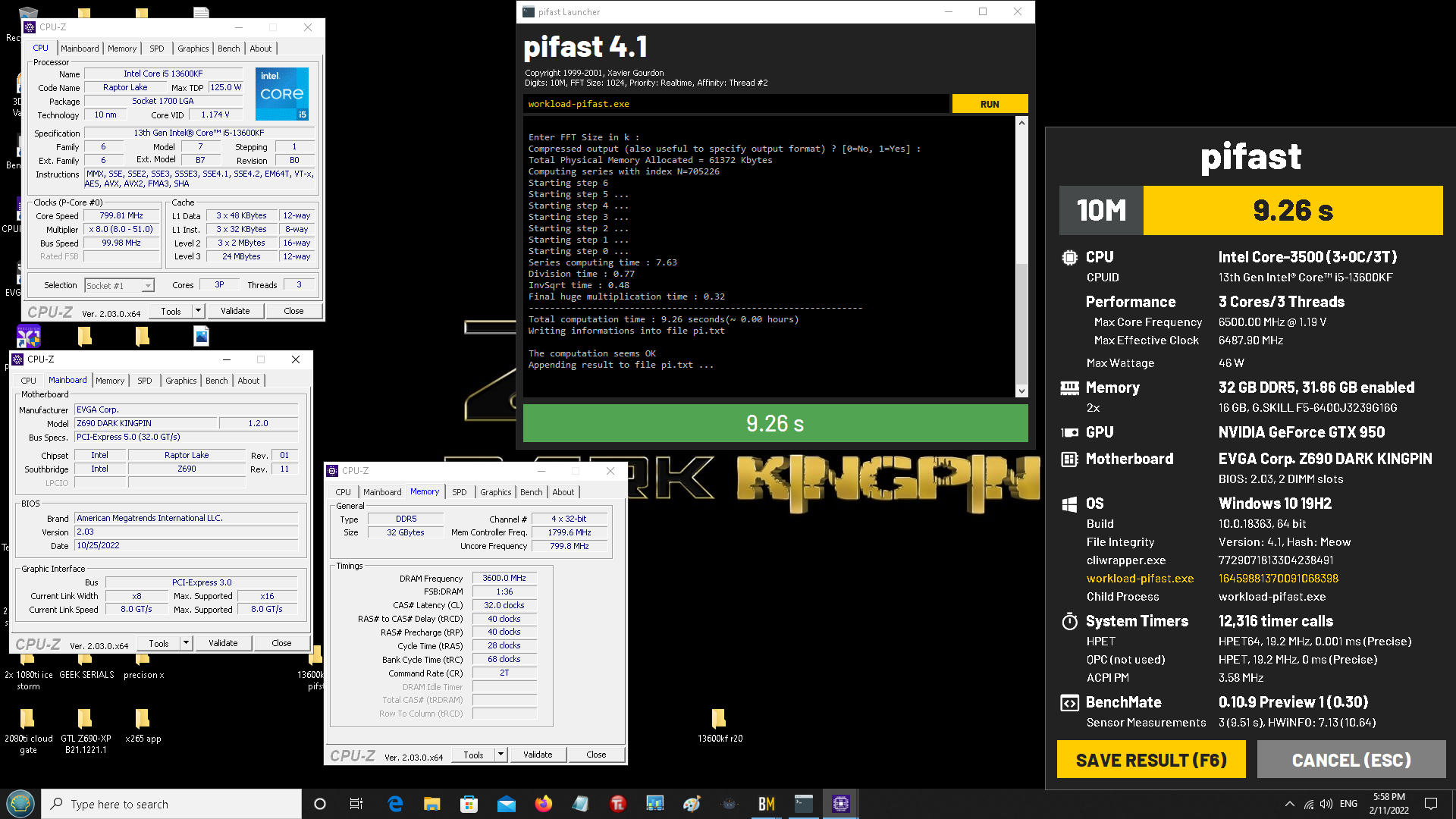Click the Z690 DARK KINGPIN model field
Screen dimensions: 1456x819
point(146,423)
